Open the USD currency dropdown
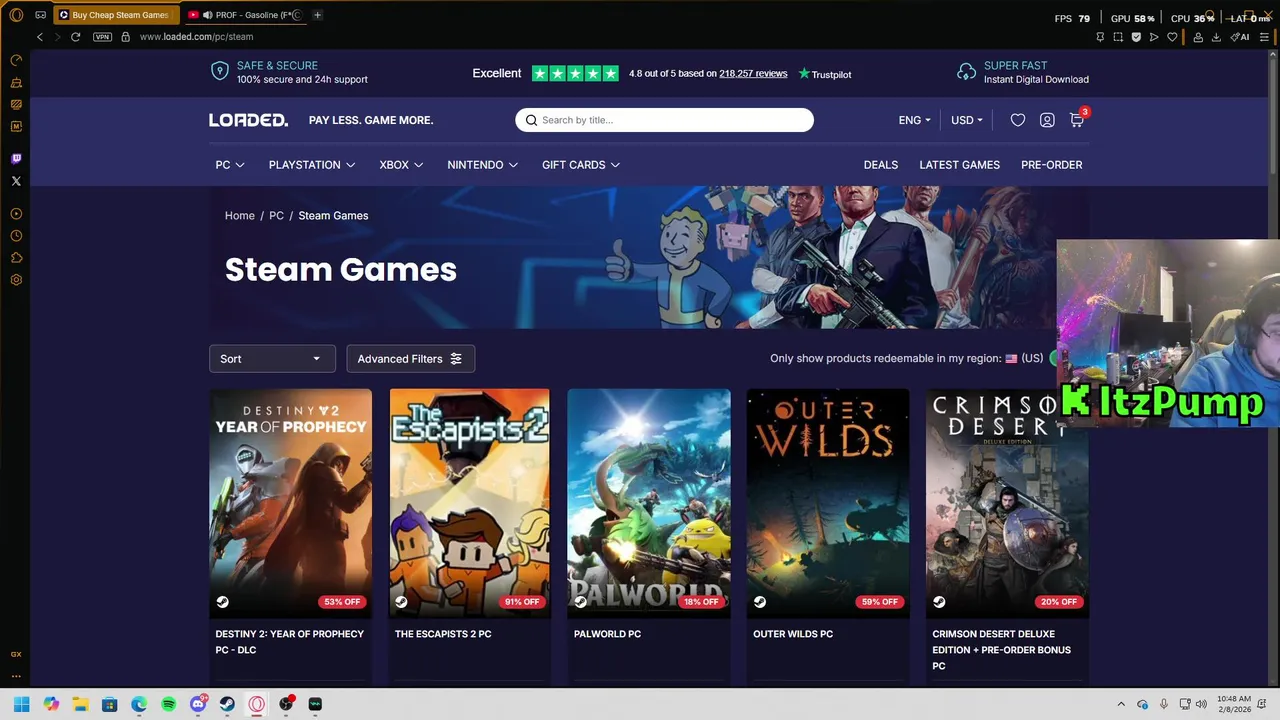 pos(966,120)
